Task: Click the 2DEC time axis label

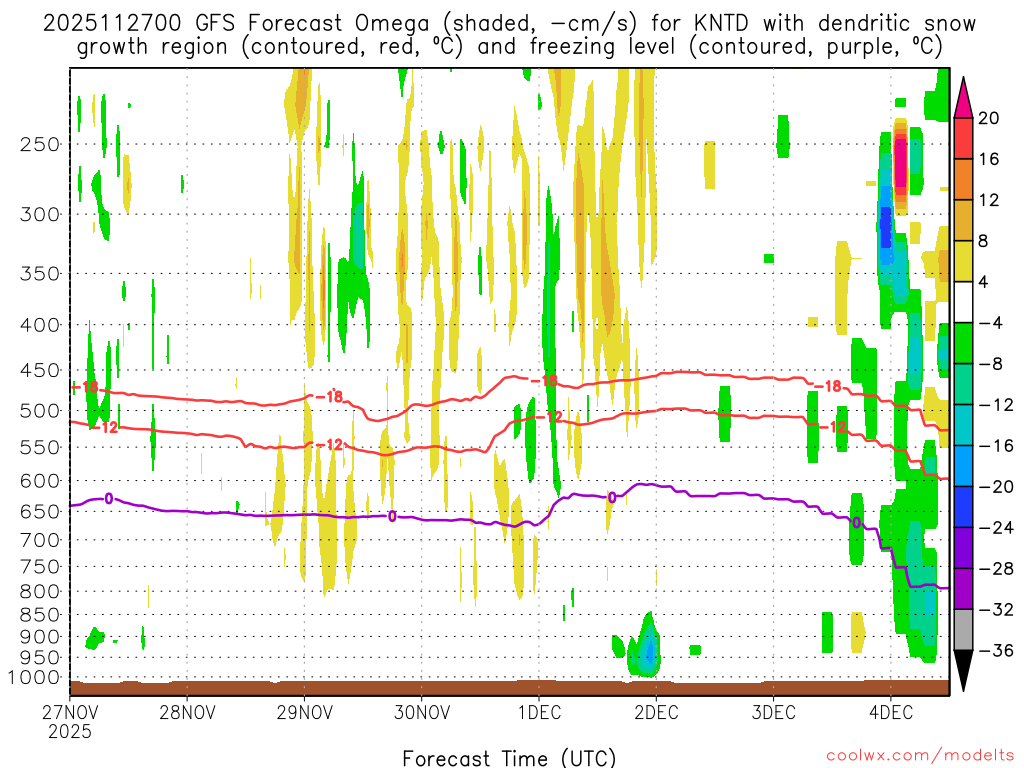Action: (x=656, y=712)
